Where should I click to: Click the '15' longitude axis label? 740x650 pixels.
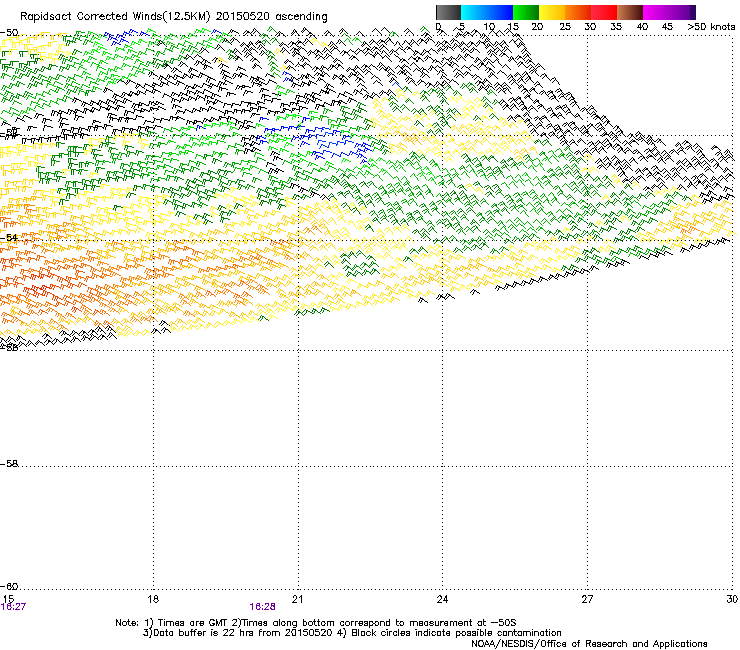[x=8, y=599]
